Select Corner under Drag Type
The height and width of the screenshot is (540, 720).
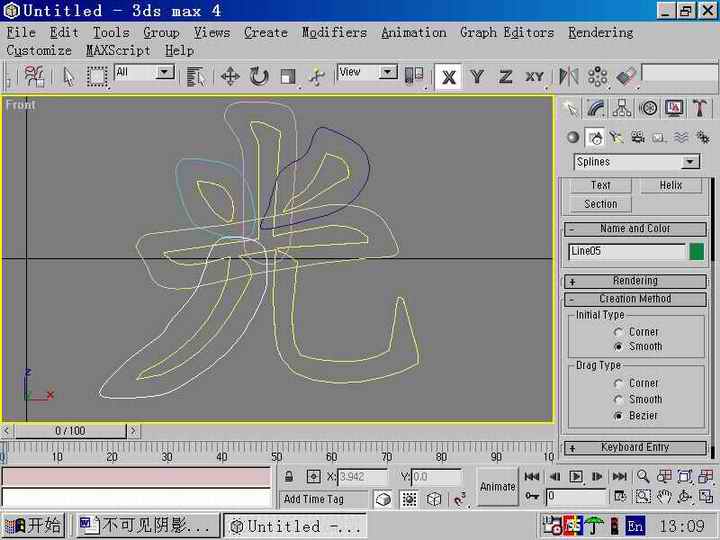[620, 383]
